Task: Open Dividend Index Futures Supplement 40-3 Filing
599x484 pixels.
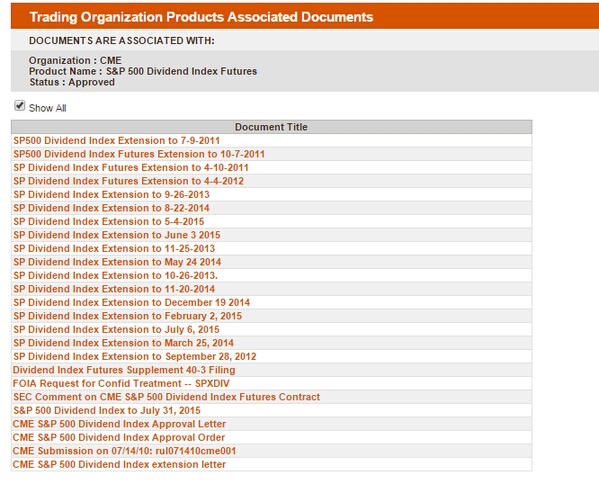Action: pos(124,370)
